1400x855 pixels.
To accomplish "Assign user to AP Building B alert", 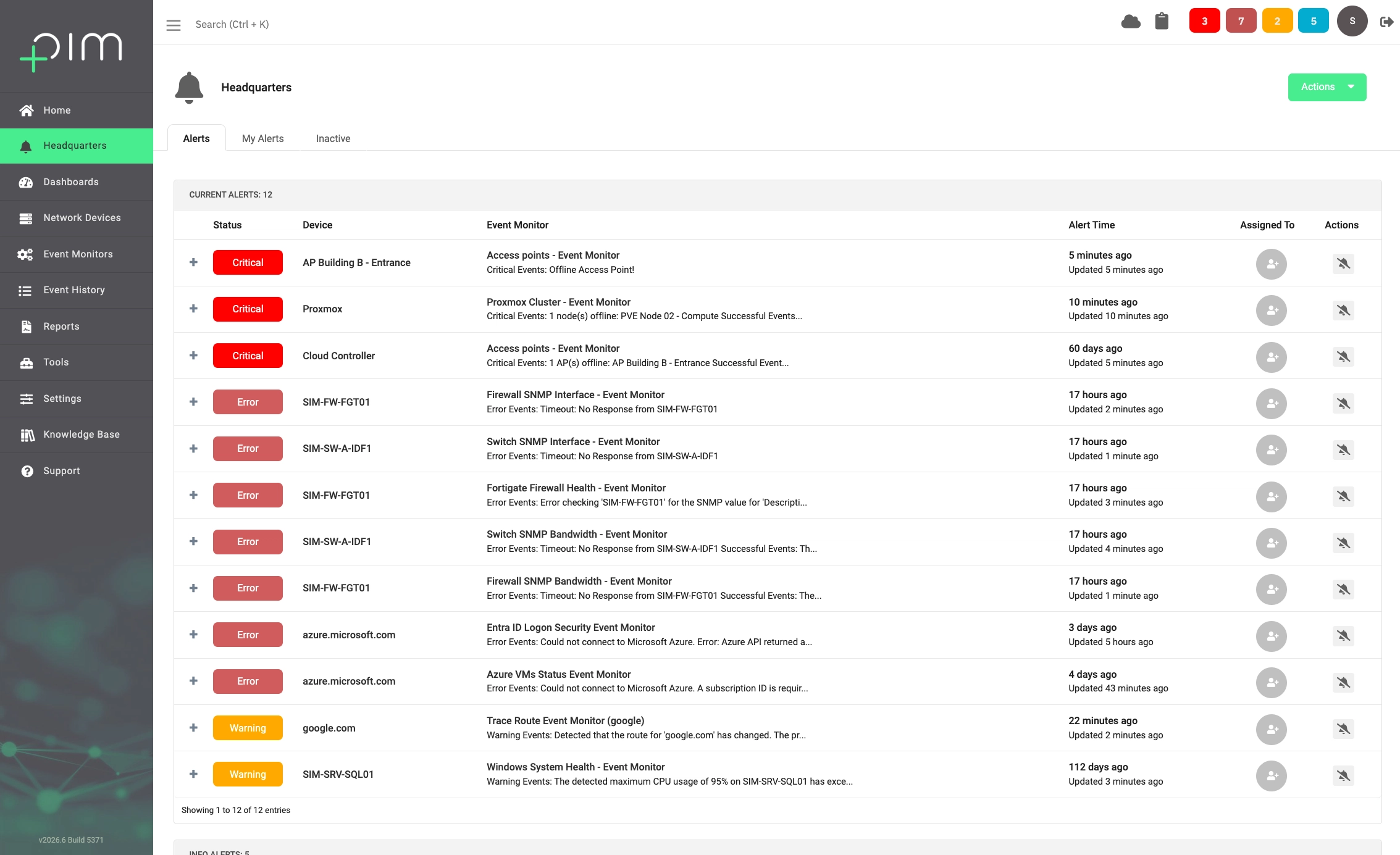I will (1272, 264).
